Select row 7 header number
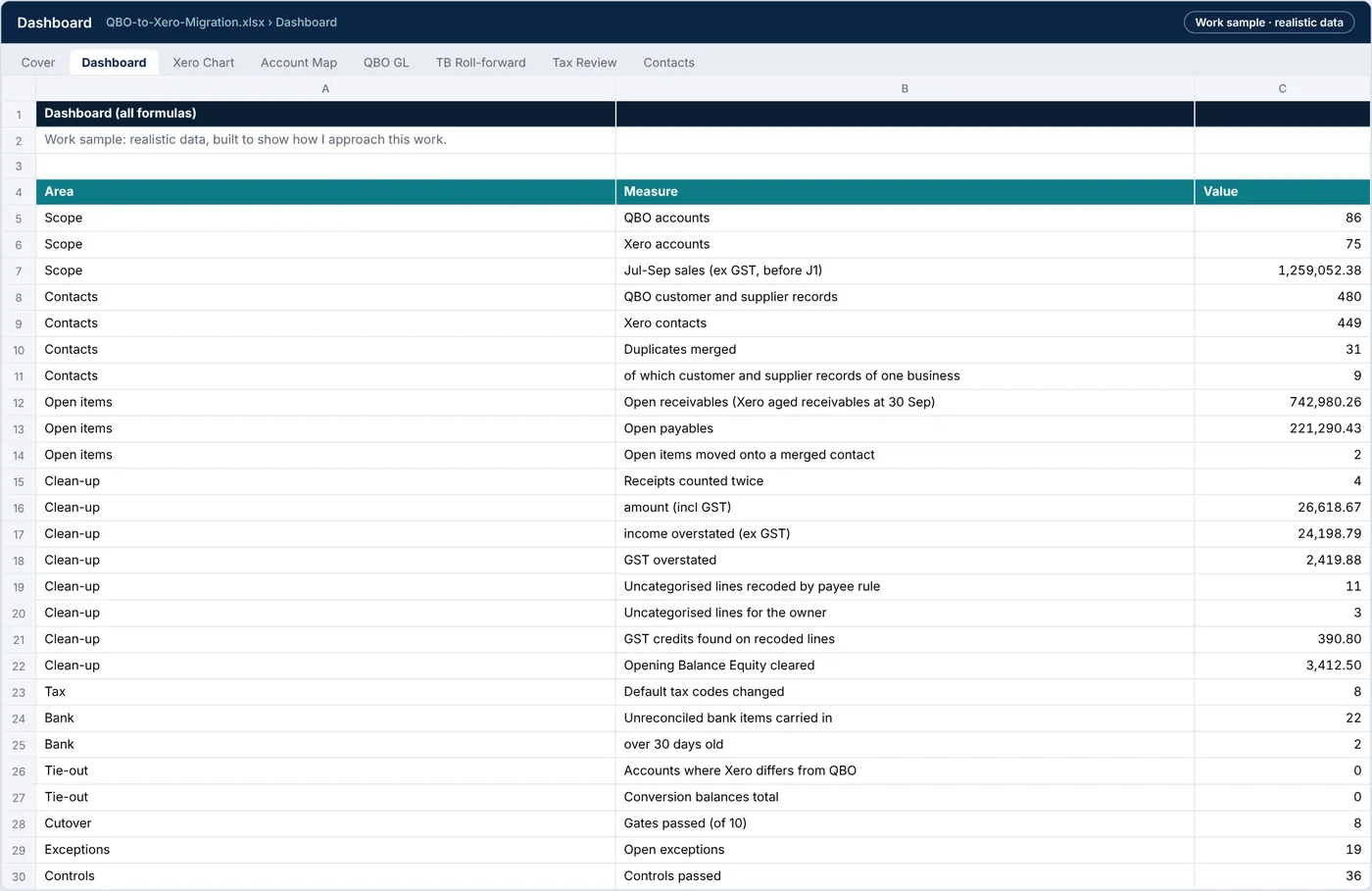Screen dimensions: 1372x891 click(x=19, y=271)
